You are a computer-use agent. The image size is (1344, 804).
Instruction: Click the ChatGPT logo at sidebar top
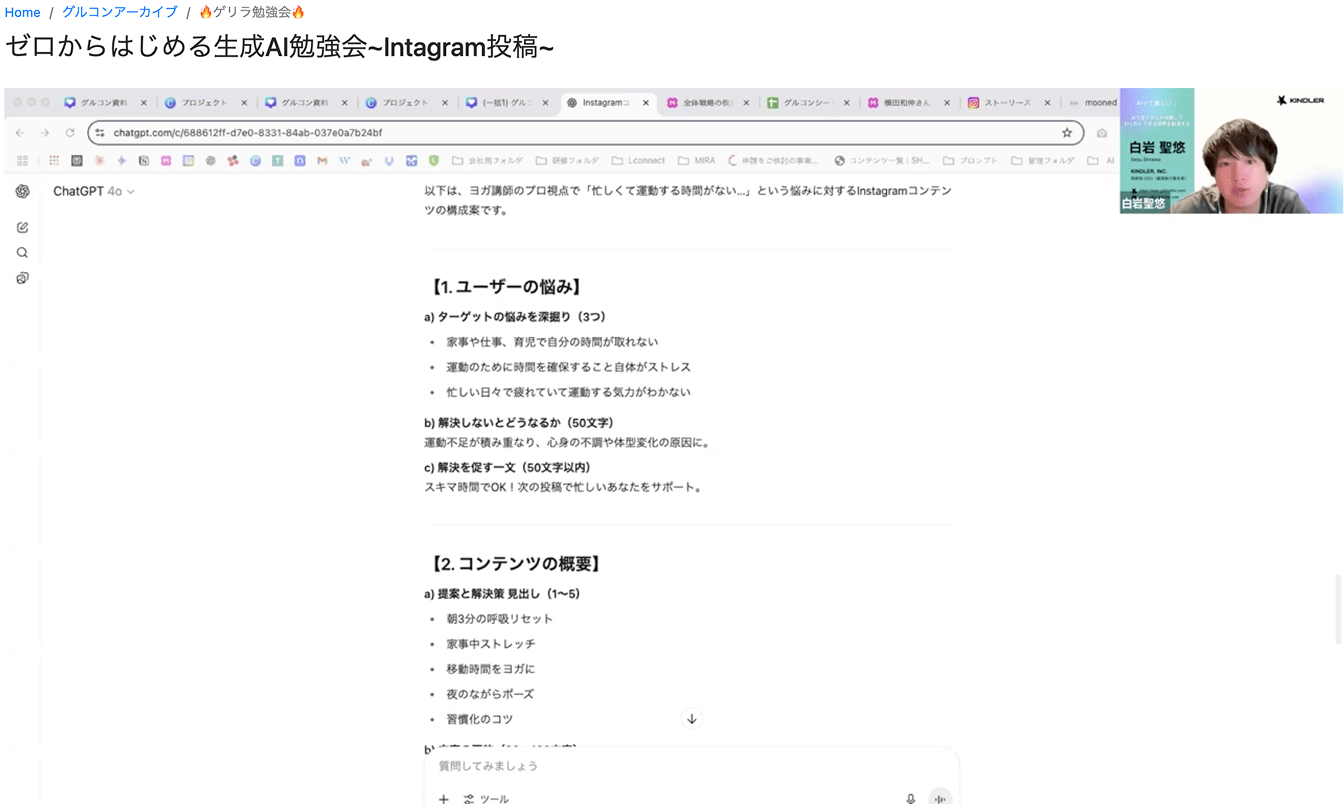pyautogui.click(x=22, y=191)
